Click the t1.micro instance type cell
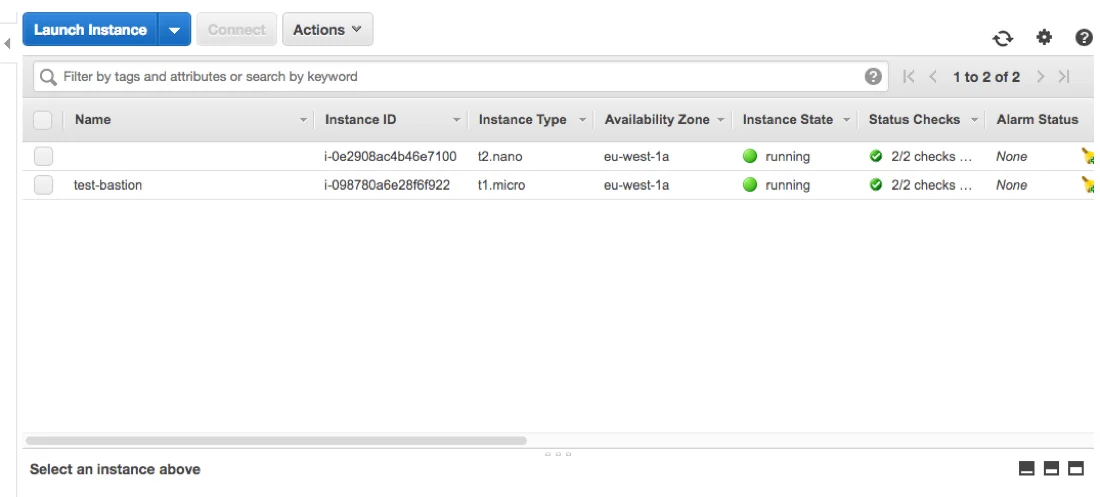 502,185
